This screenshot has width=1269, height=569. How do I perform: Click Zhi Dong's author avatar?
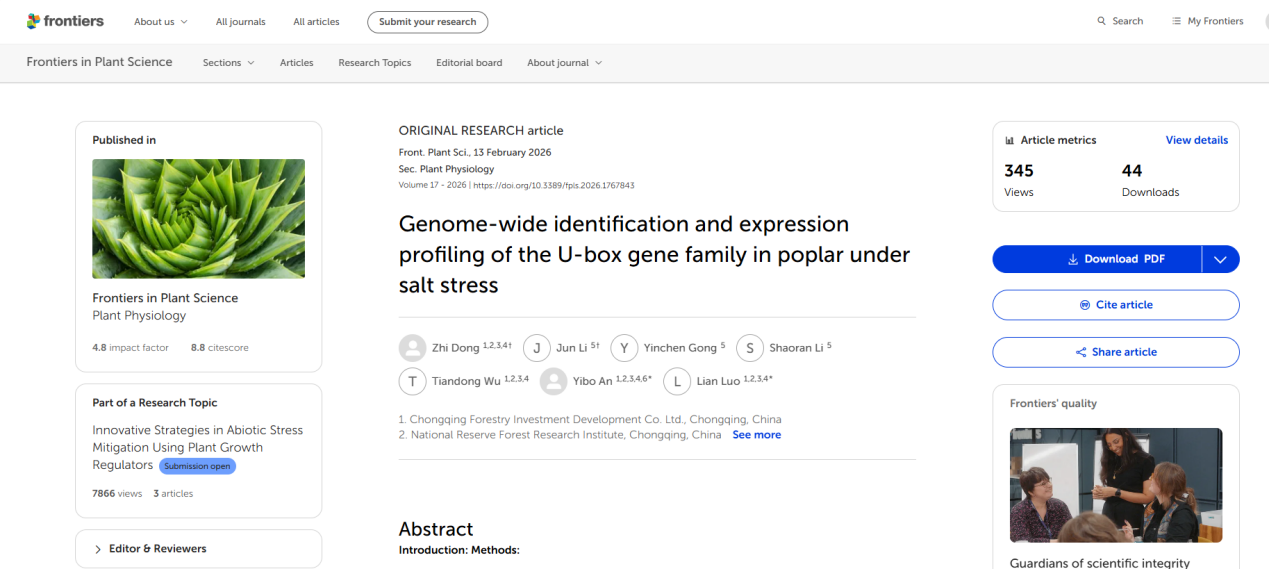(412, 348)
